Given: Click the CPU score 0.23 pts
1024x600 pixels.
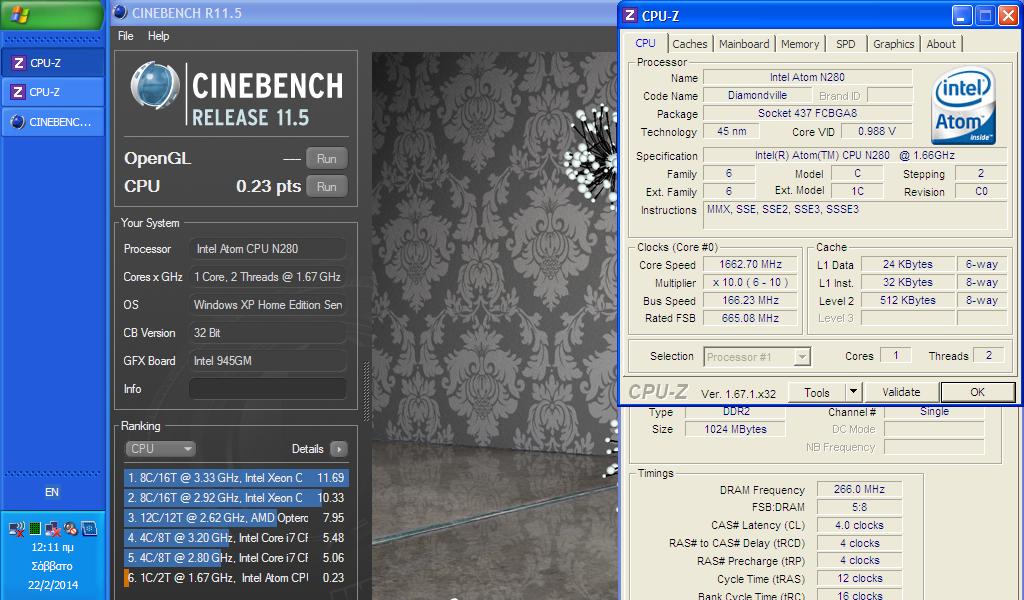Looking at the screenshot, I should pyautogui.click(x=268, y=186).
